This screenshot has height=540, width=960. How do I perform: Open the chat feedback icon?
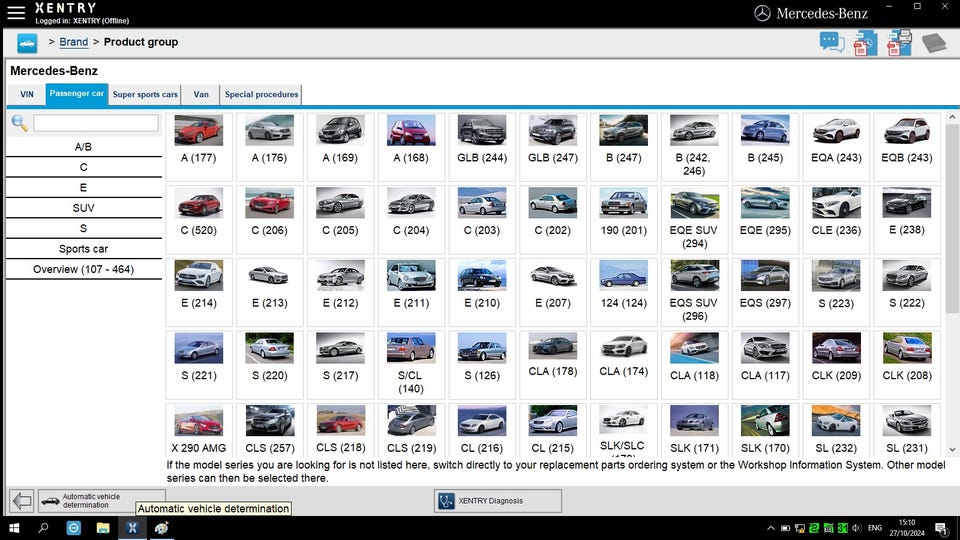pos(832,43)
